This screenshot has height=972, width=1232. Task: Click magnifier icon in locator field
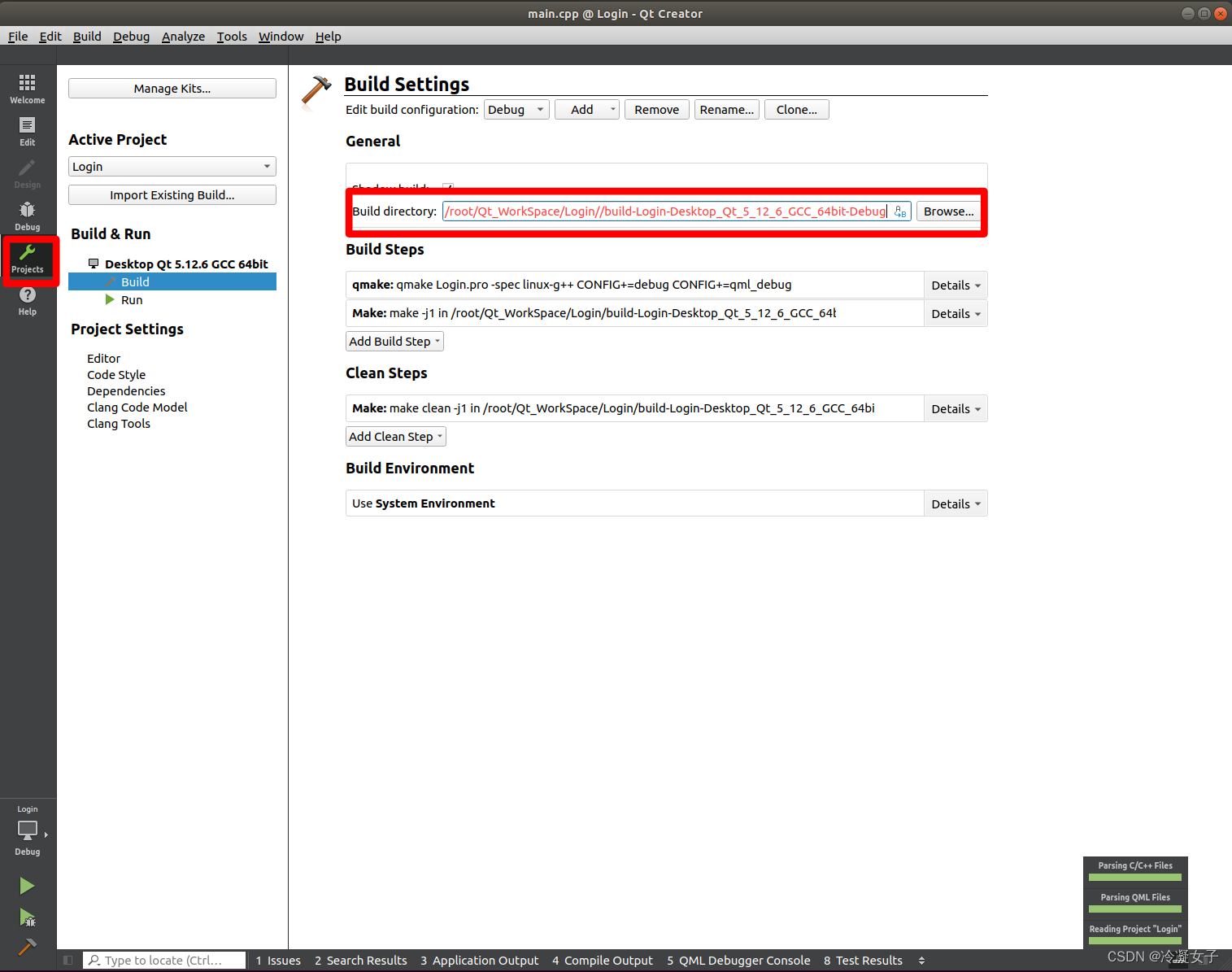[x=94, y=961]
